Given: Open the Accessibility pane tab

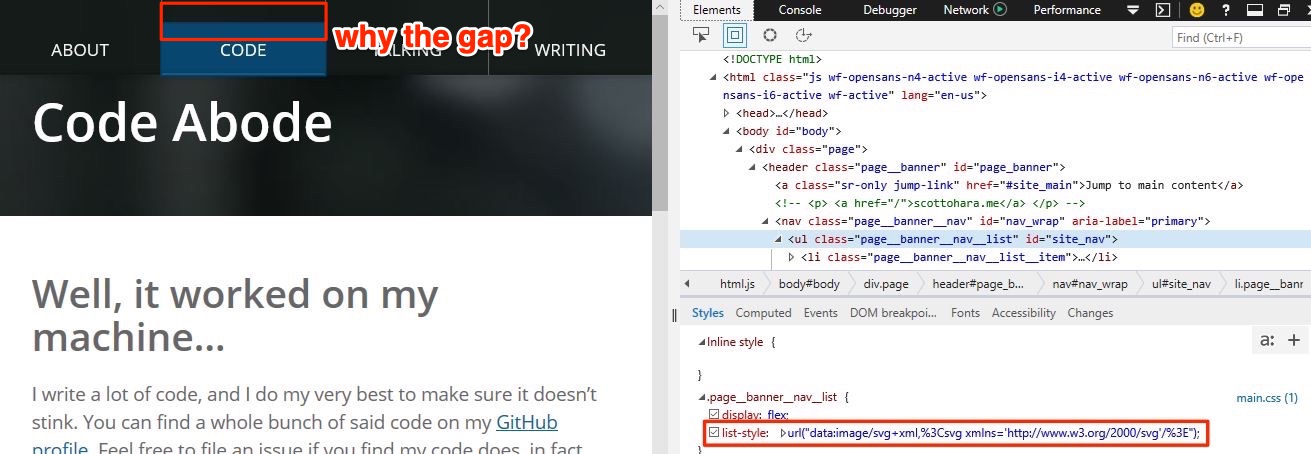Looking at the screenshot, I should (x=1024, y=313).
